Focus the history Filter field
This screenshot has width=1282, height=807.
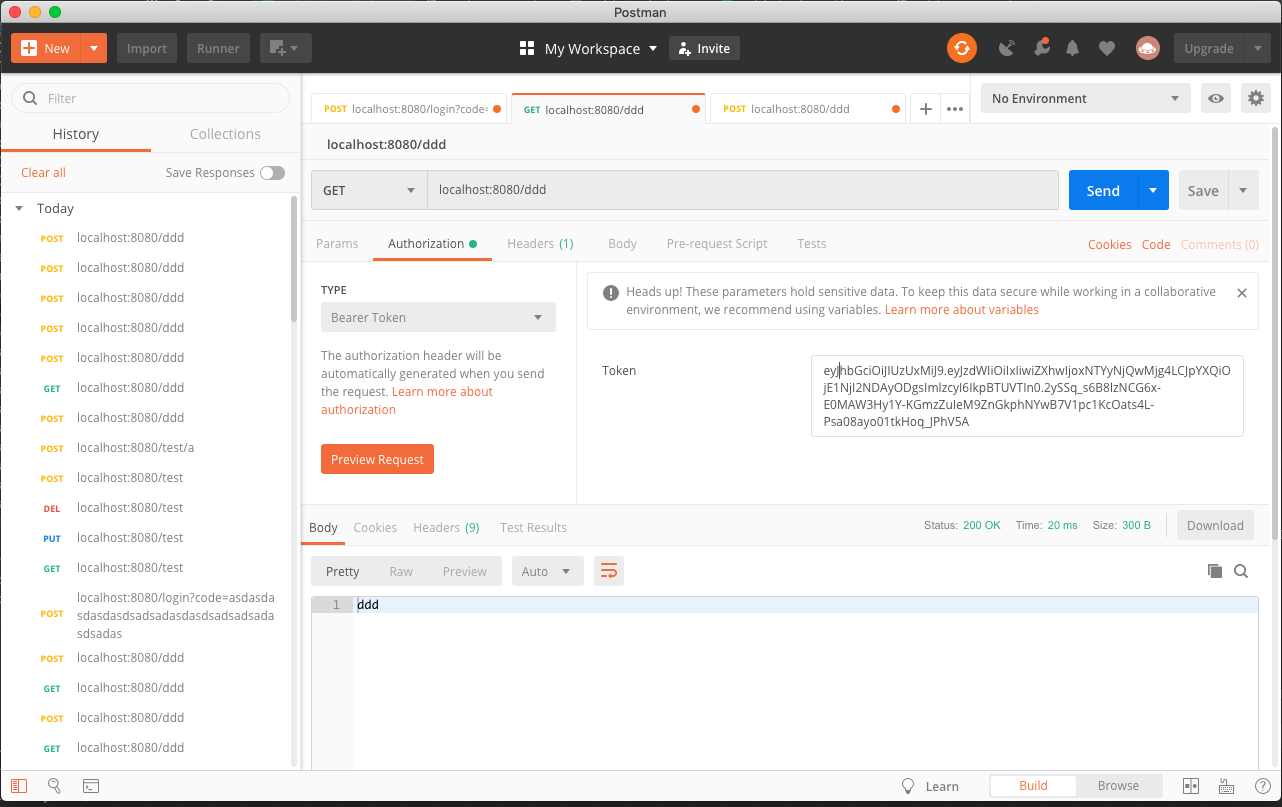click(150, 98)
